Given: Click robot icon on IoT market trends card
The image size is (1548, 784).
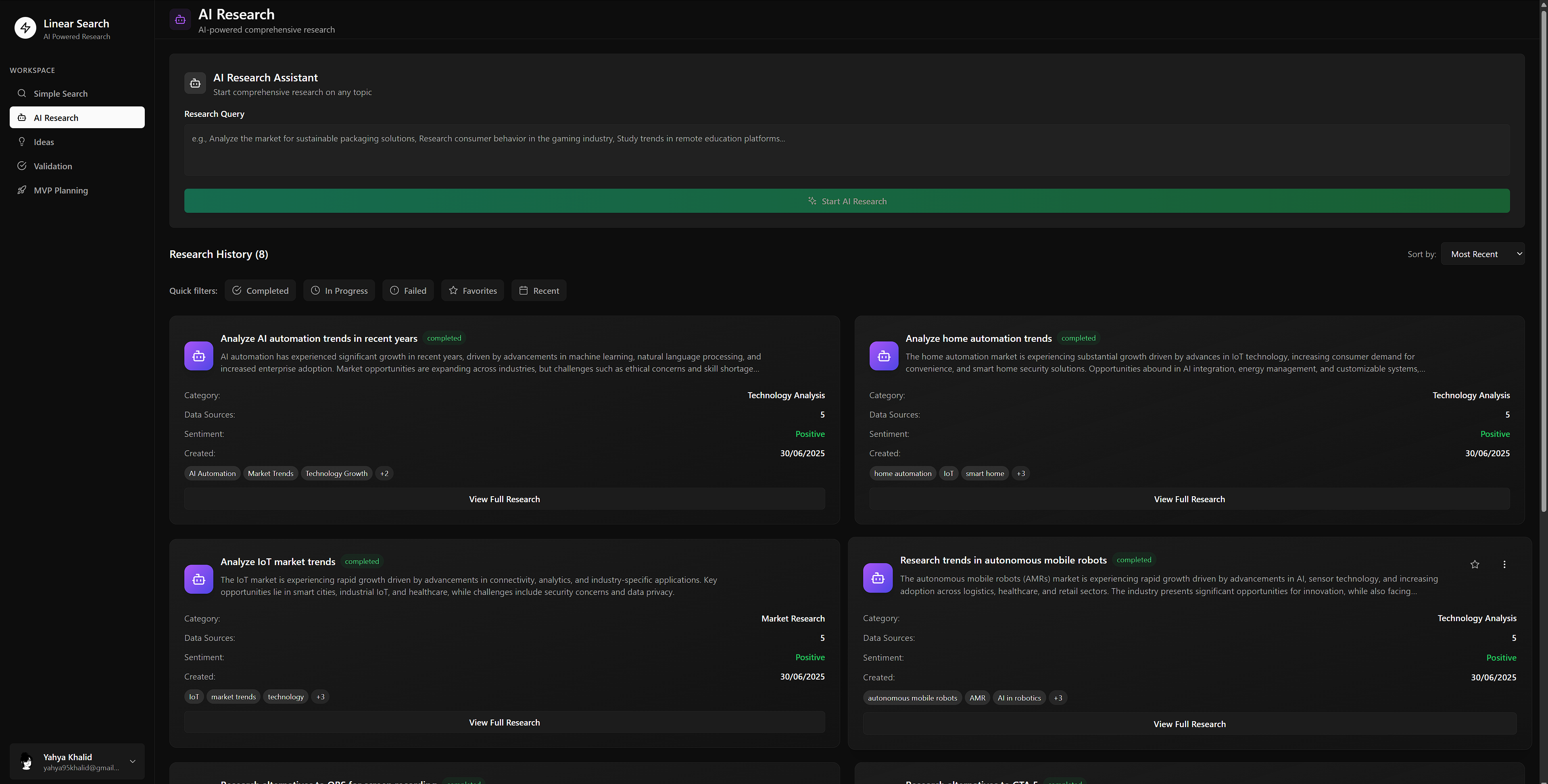Looking at the screenshot, I should (198, 579).
